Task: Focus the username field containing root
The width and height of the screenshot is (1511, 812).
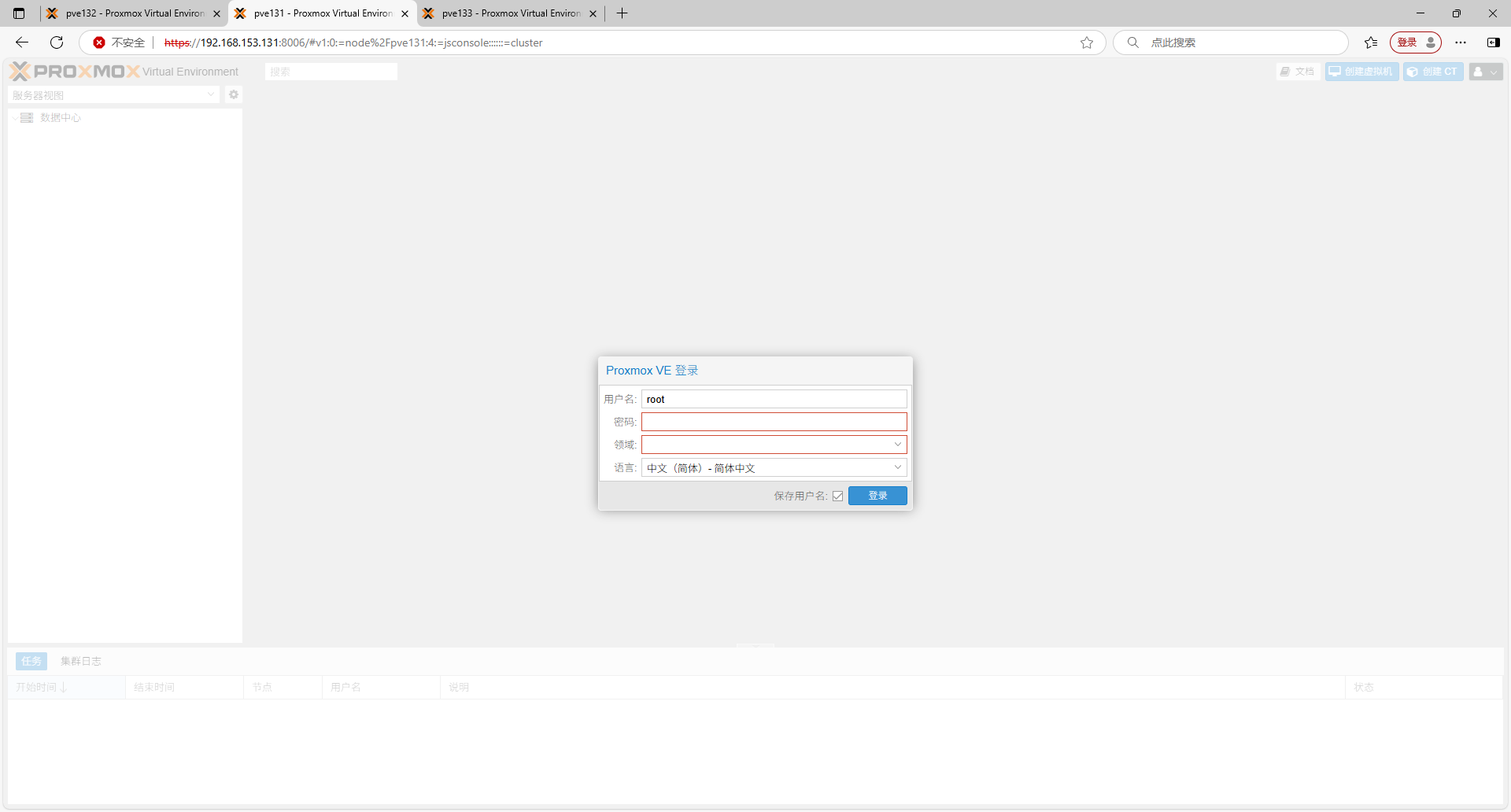Action: [774, 399]
